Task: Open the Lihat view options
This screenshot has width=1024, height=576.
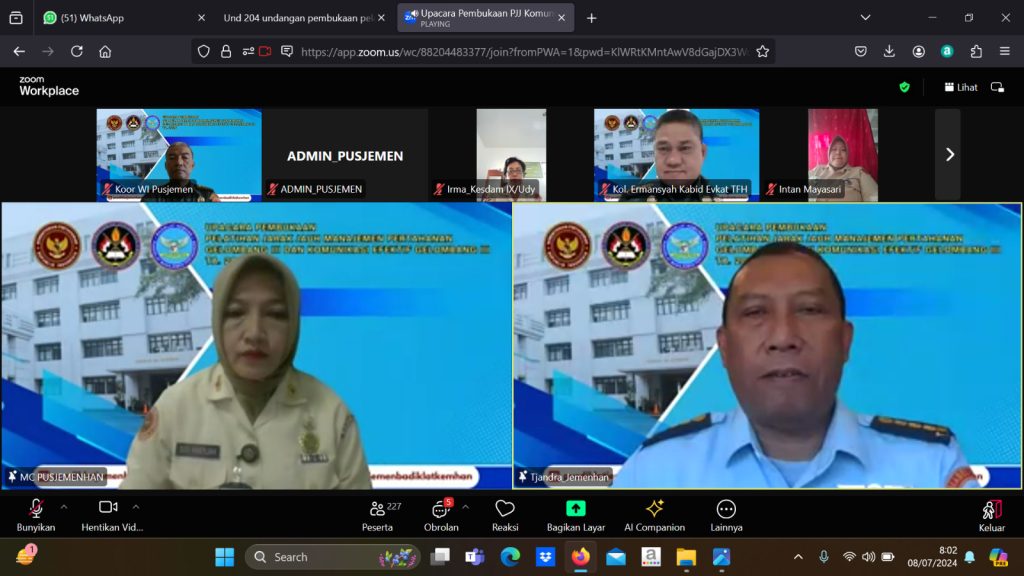Action: 961,87
